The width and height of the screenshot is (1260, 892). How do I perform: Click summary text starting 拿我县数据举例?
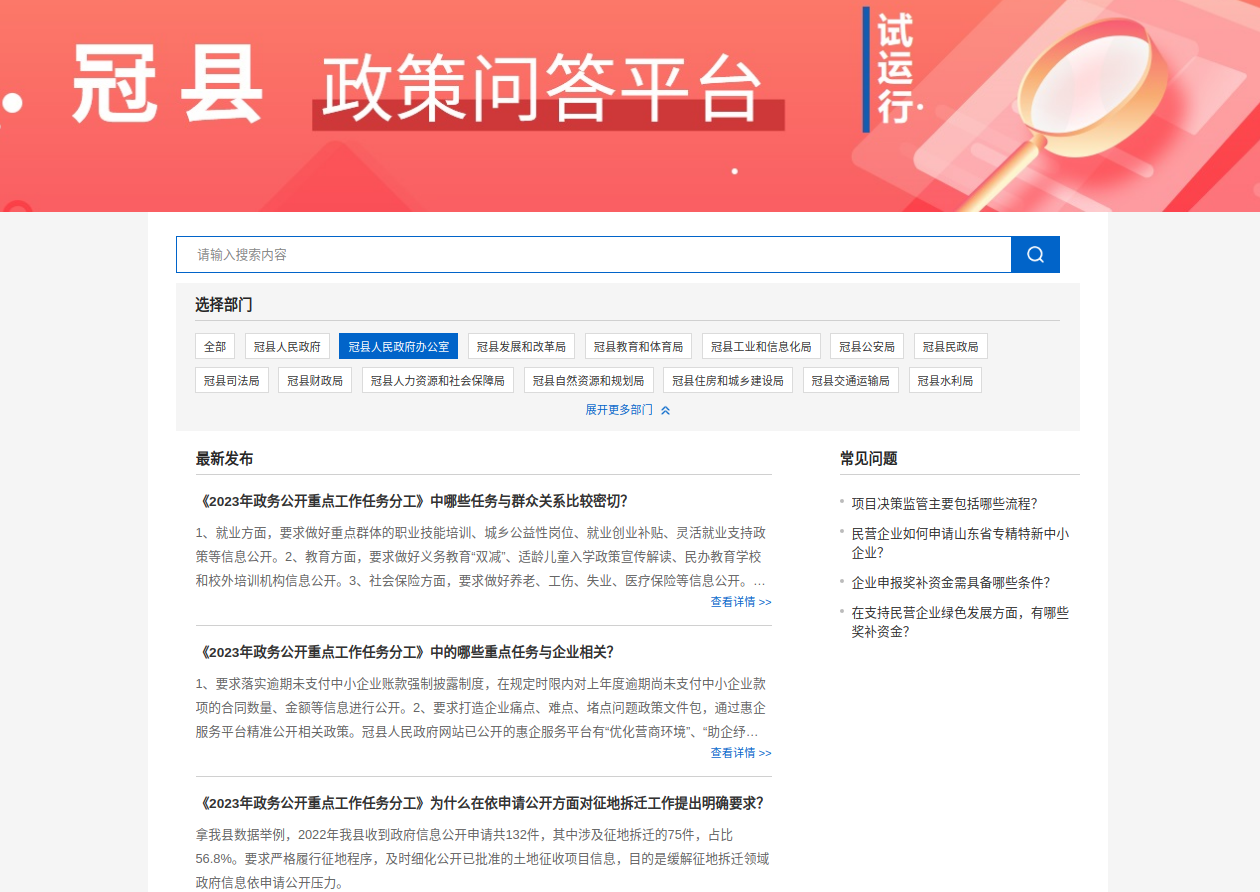[x=482, y=858]
